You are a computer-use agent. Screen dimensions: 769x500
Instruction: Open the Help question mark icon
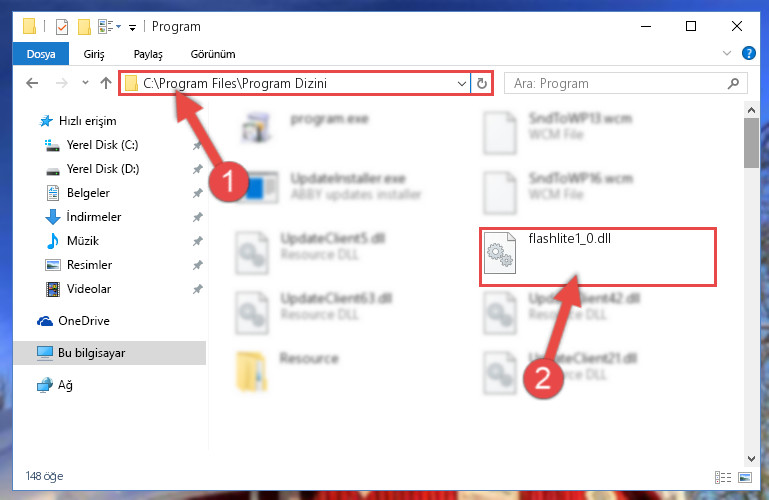748,53
